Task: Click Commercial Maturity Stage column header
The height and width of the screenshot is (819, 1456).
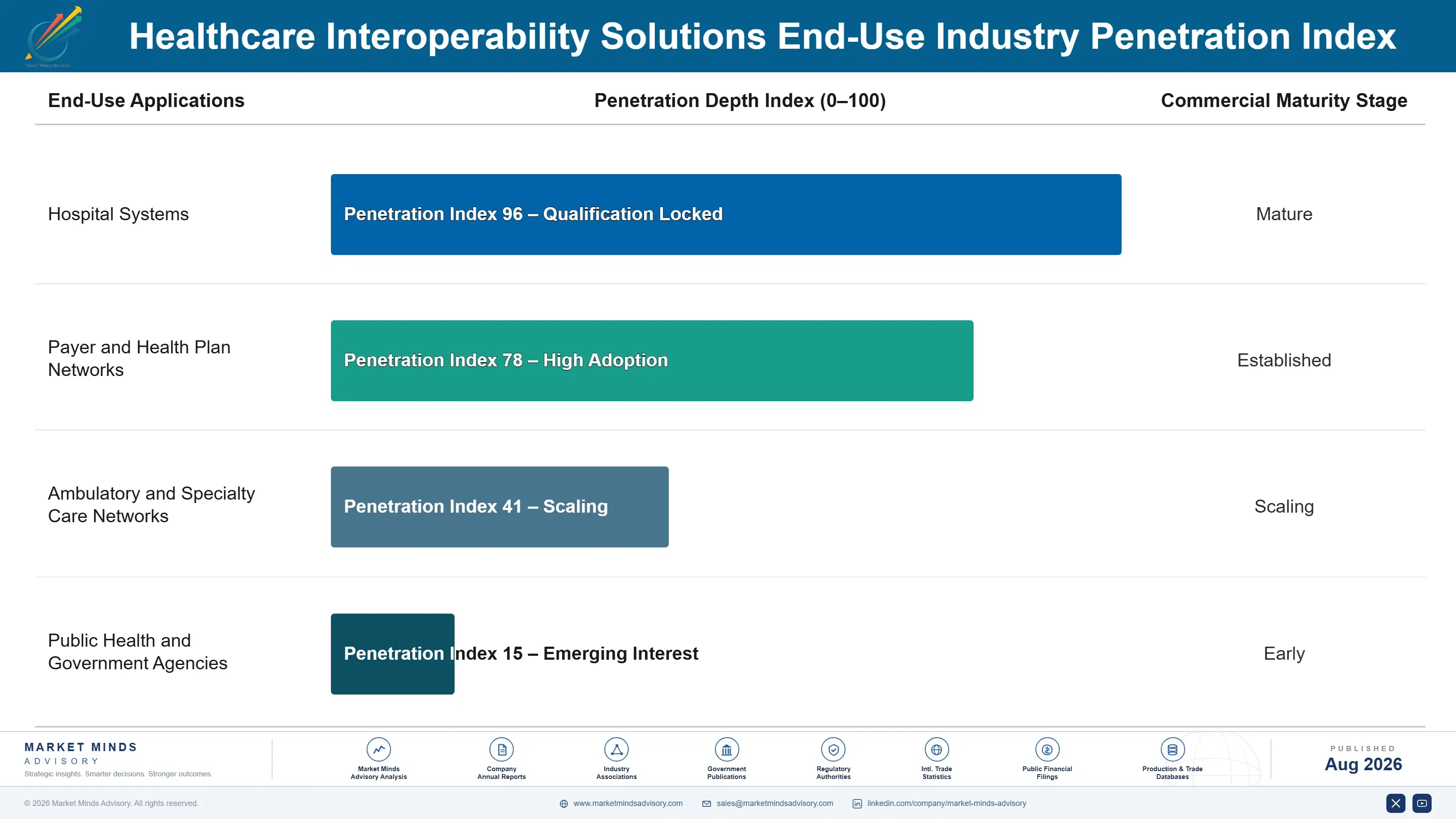Action: pos(1284,101)
